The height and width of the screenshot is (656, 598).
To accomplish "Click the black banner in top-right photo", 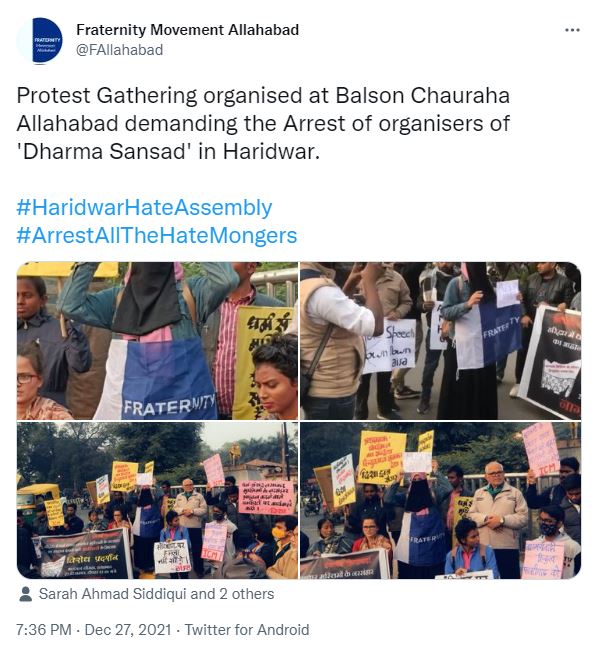I will coord(552,362).
